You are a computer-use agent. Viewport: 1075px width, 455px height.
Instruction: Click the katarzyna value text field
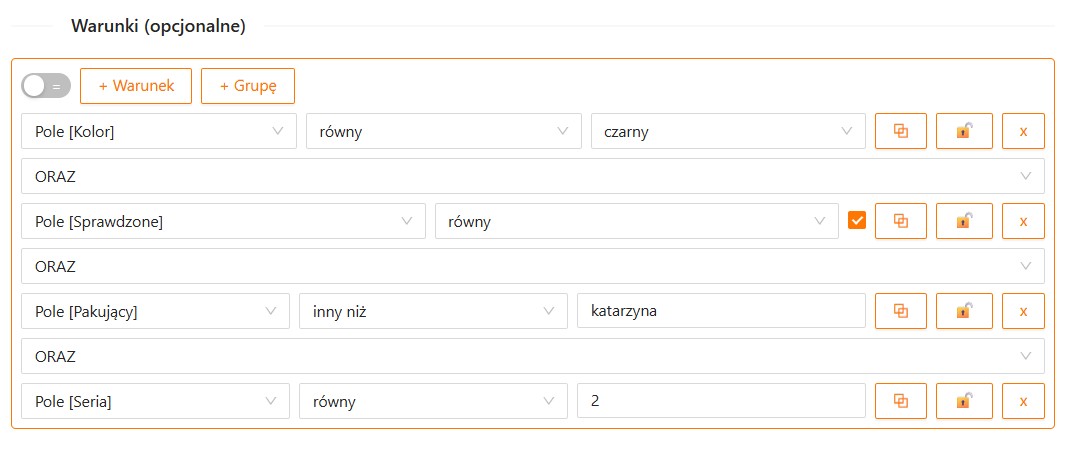[x=720, y=311]
